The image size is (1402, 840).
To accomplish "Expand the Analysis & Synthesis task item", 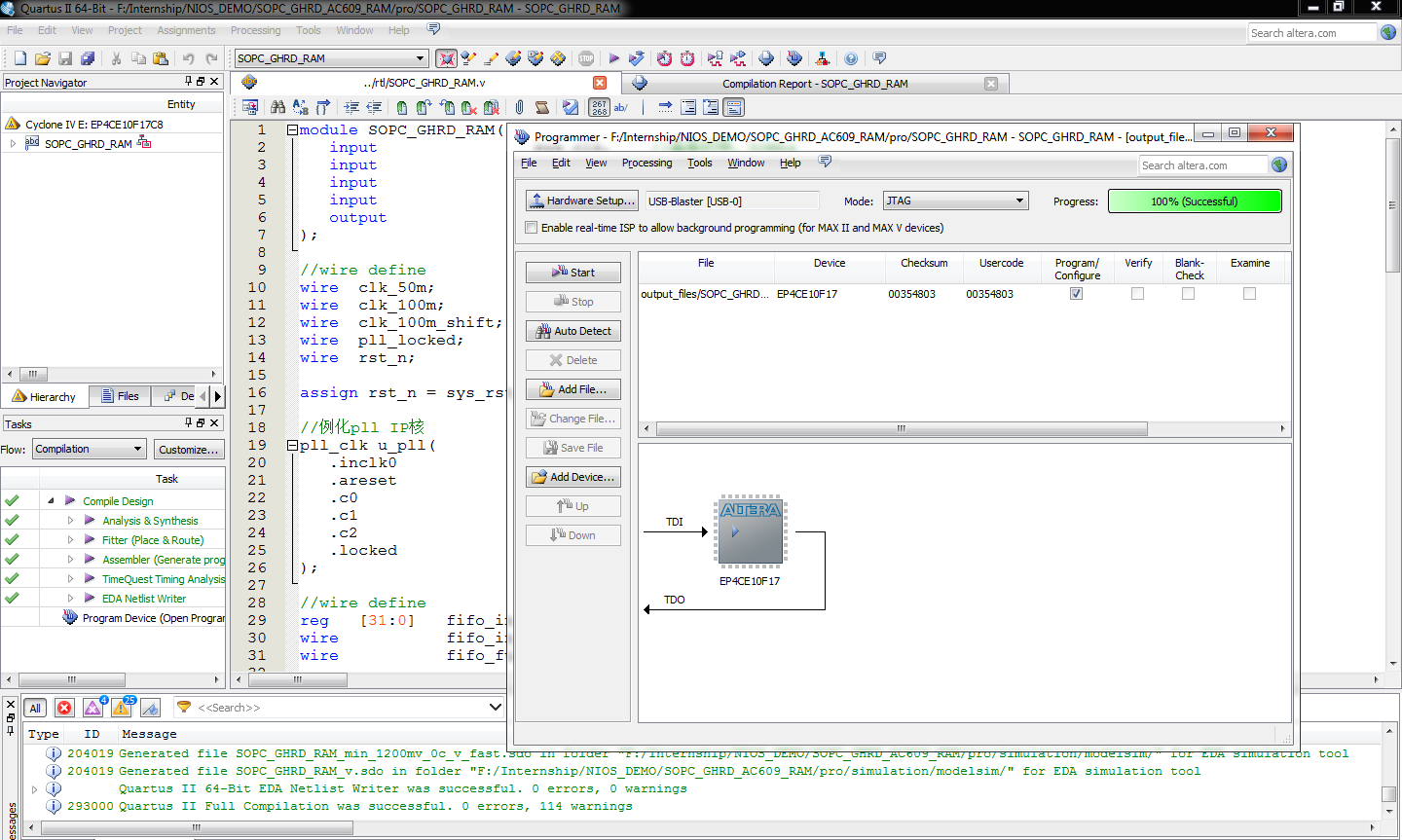I will pyautogui.click(x=69, y=520).
